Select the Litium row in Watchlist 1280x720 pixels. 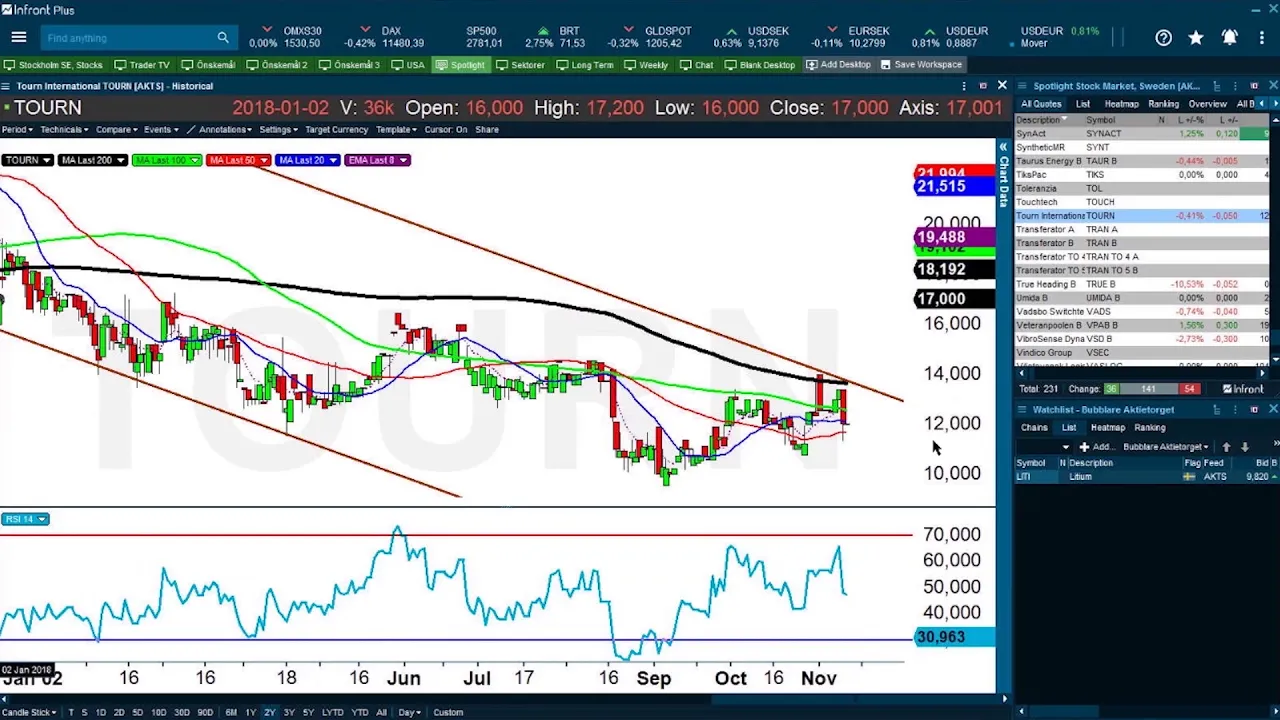1147,477
